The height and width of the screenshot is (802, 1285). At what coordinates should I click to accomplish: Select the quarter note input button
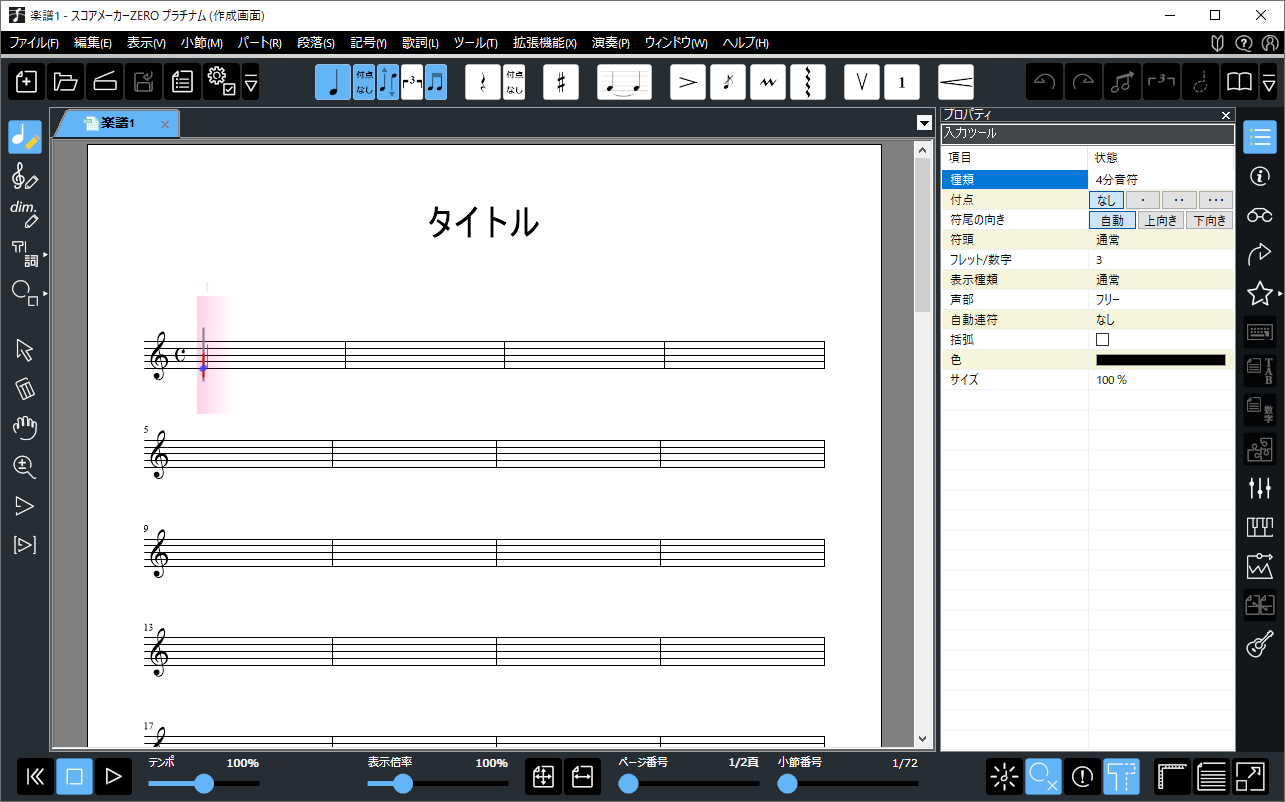pyautogui.click(x=333, y=82)
